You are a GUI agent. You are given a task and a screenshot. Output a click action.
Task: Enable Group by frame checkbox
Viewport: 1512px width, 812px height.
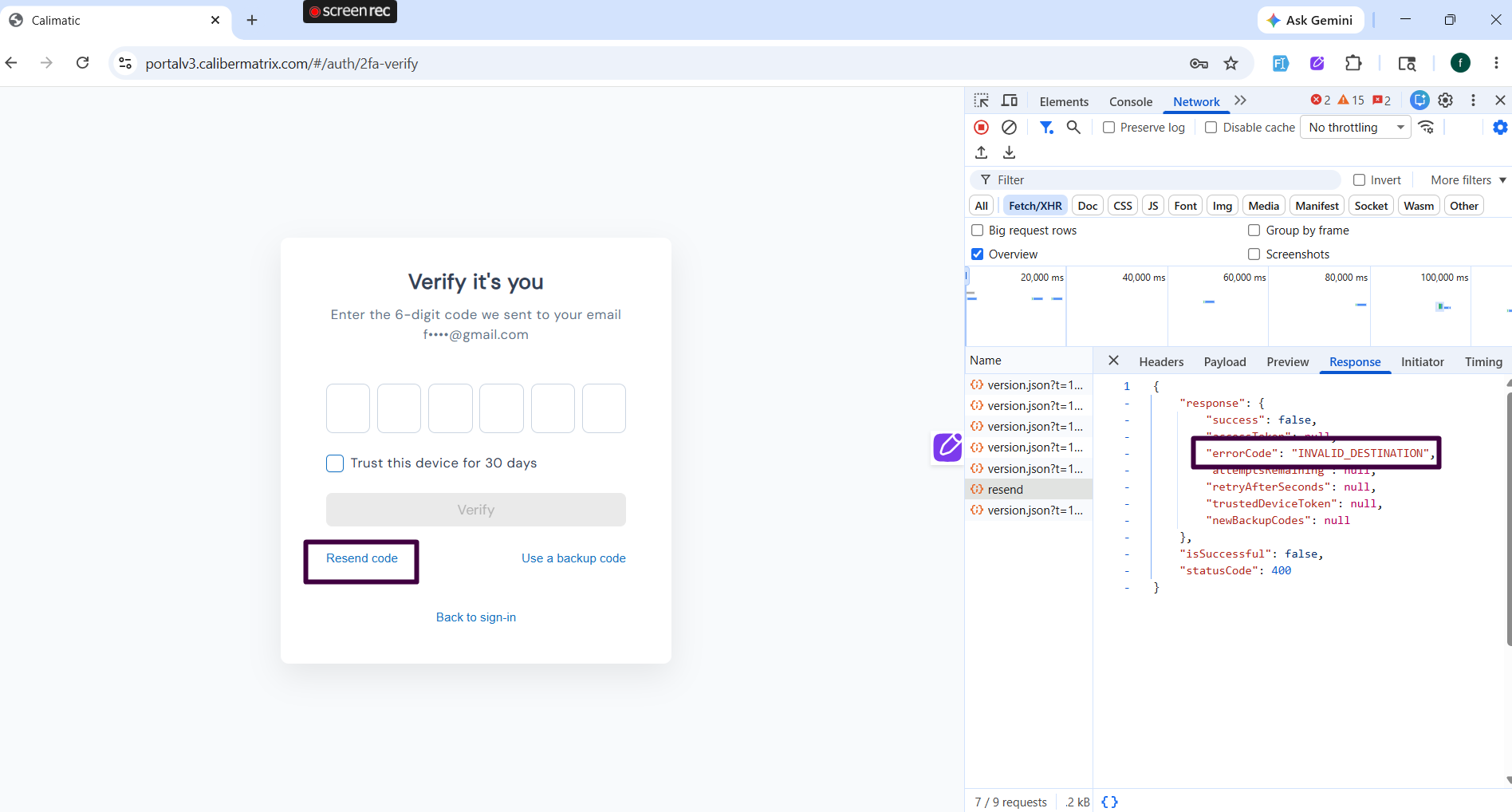pos(1254,231)
